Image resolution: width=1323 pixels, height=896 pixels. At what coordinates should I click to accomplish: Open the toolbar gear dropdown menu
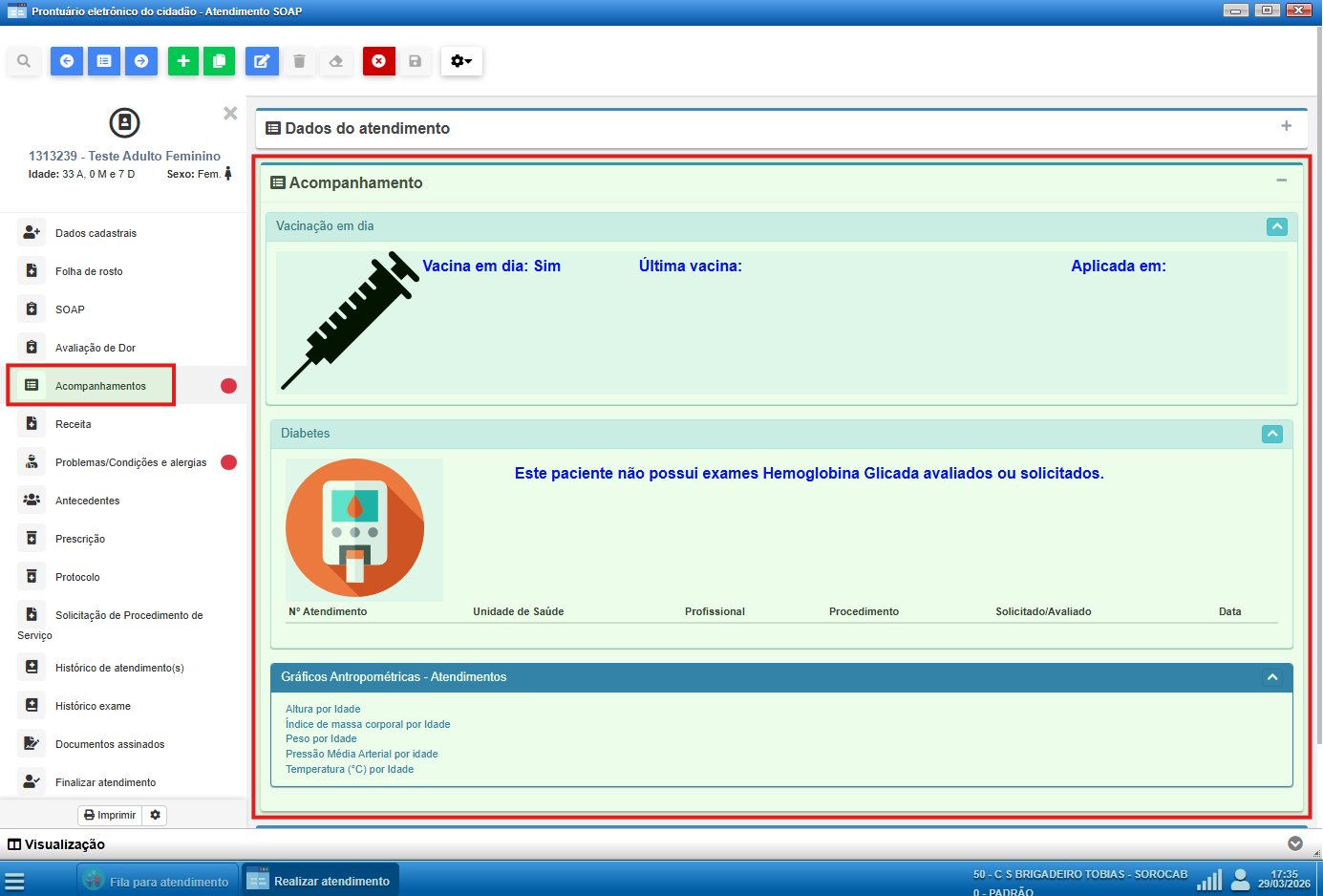[461, 61]
